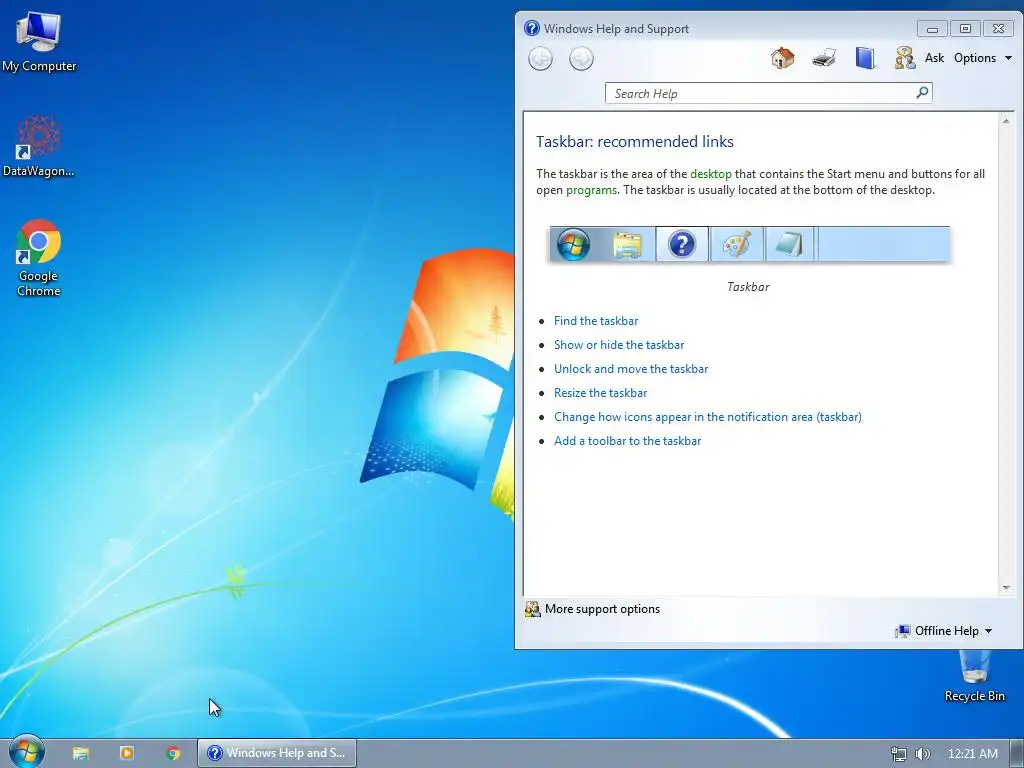The height and width of the screenshot is (768, 1024).
Task: Click the taskbar clock 12:21 AM
Action: pyautogui.click(x=972, y=754)
